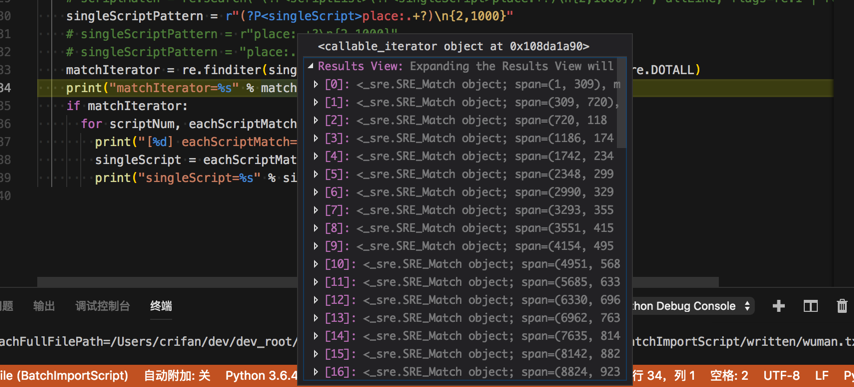Viewport: 854px width, 387px height.
Task: Expand match entry [13] span=(6962
Action: 316,318
